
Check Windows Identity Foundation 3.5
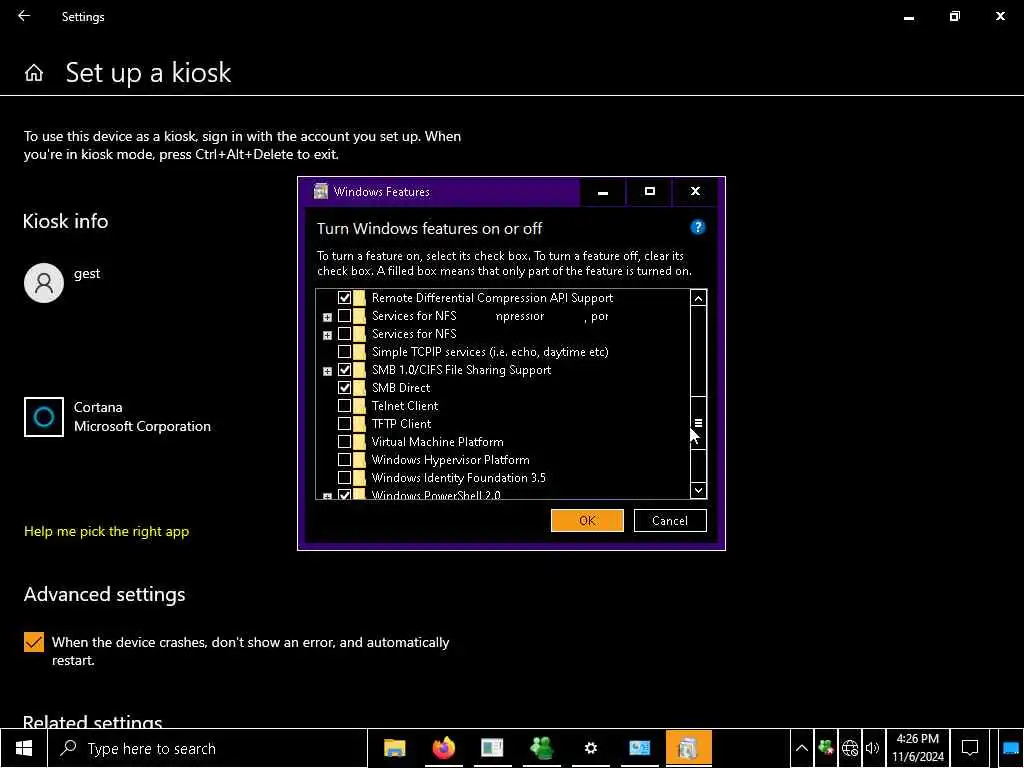coord(344,477)
